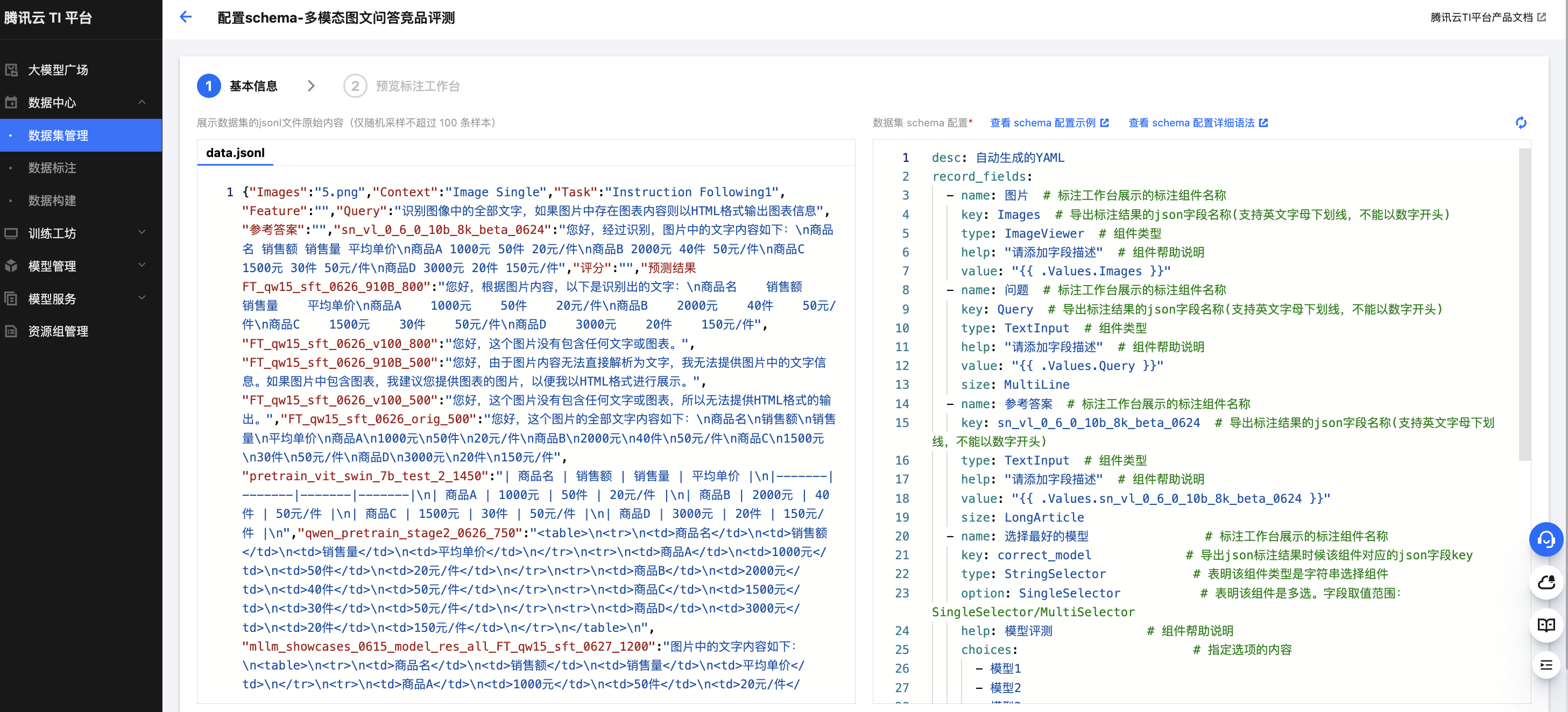The width and height of the screenshot is (1568, 712).
Task: Click on 'size: MultiLine' text
Action: [x=1015, y=385]
